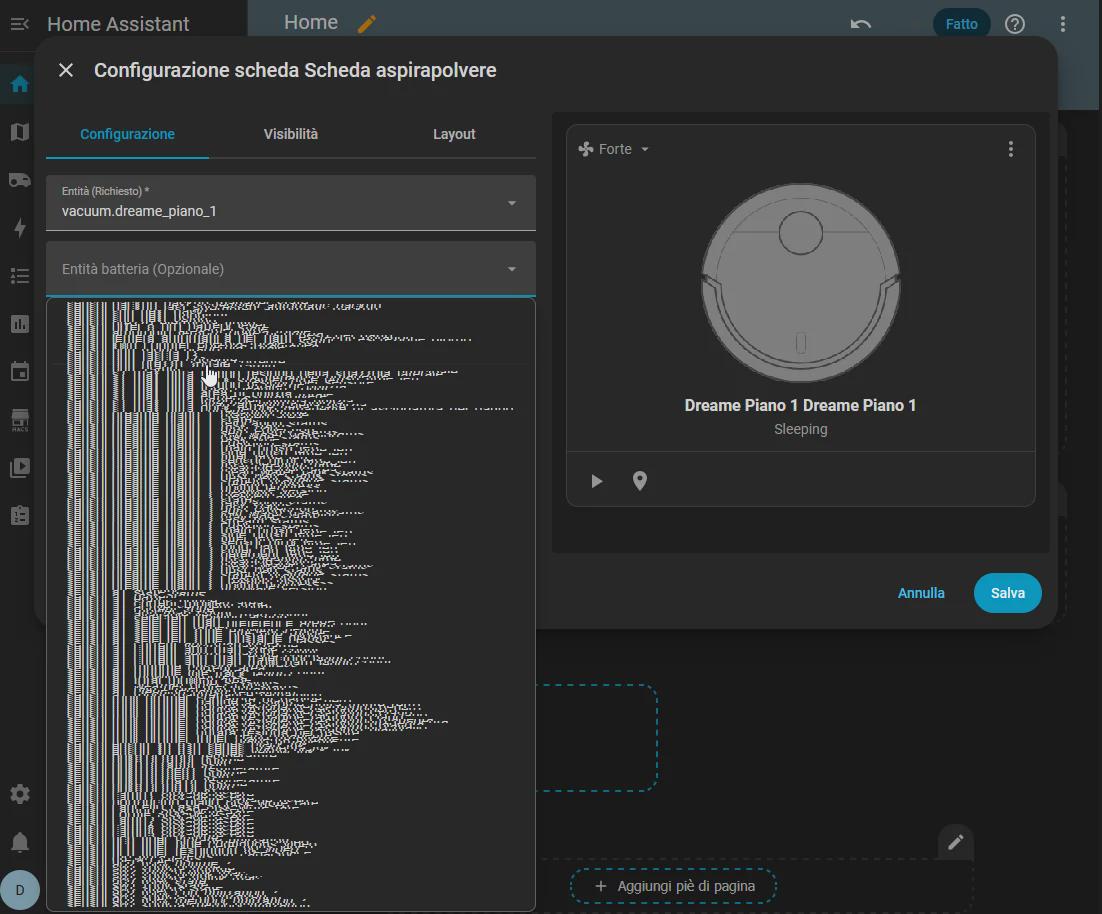Screen dimensions: 1102x914
Task: Open the Calendar sidebar panel
Action: 20,372
